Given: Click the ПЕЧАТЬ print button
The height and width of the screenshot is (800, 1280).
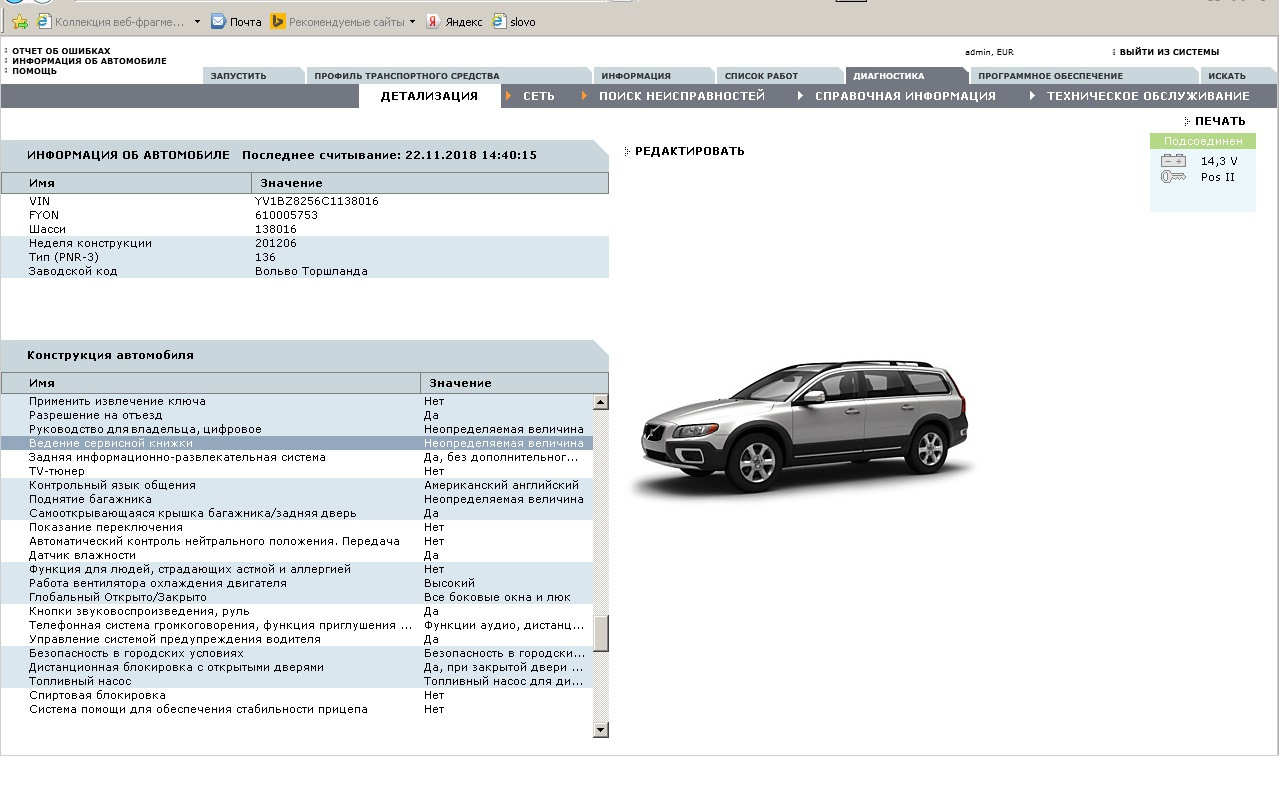Looking at the screenshot, I should [1220, 121].
